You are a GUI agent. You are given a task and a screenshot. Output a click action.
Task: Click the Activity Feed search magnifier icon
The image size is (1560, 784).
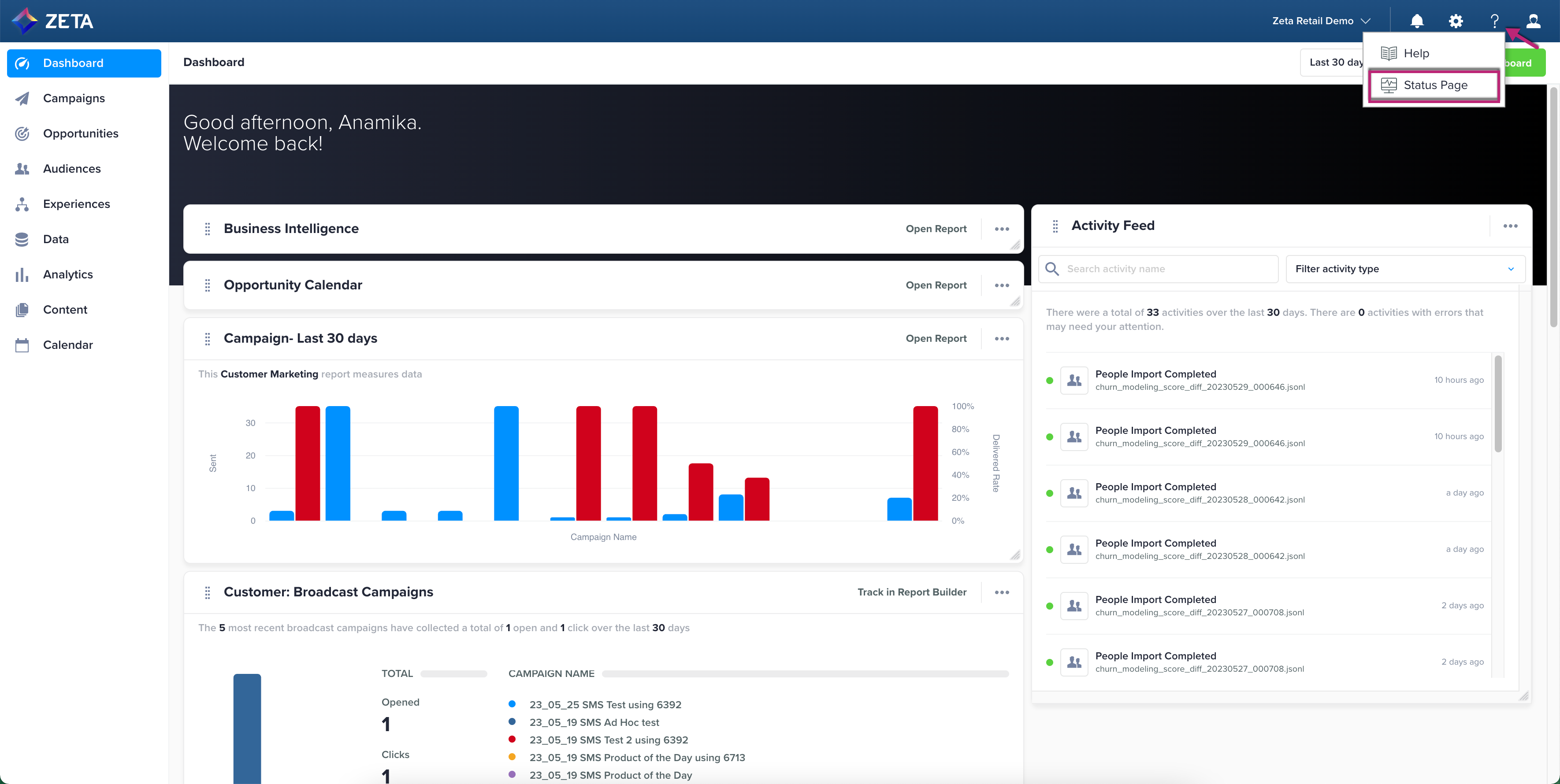pyautogui.click(x=1052, y=269)
